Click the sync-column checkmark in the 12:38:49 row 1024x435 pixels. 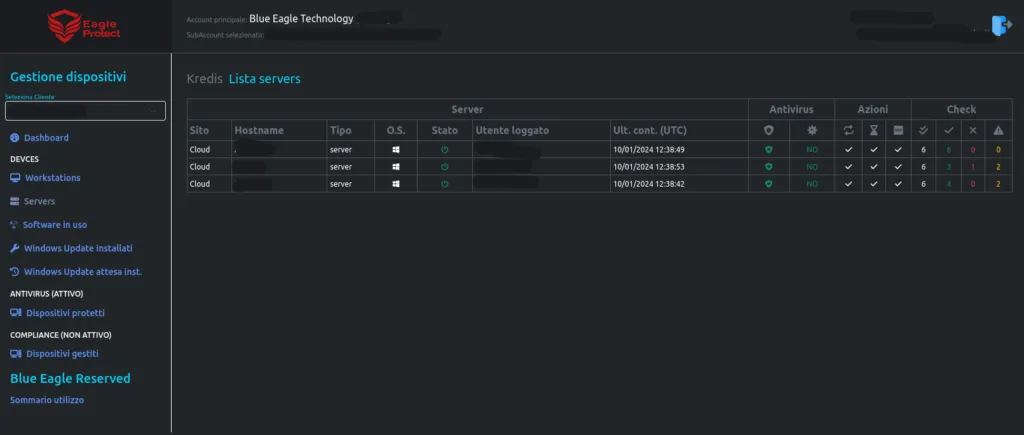(x=848, y=150)
